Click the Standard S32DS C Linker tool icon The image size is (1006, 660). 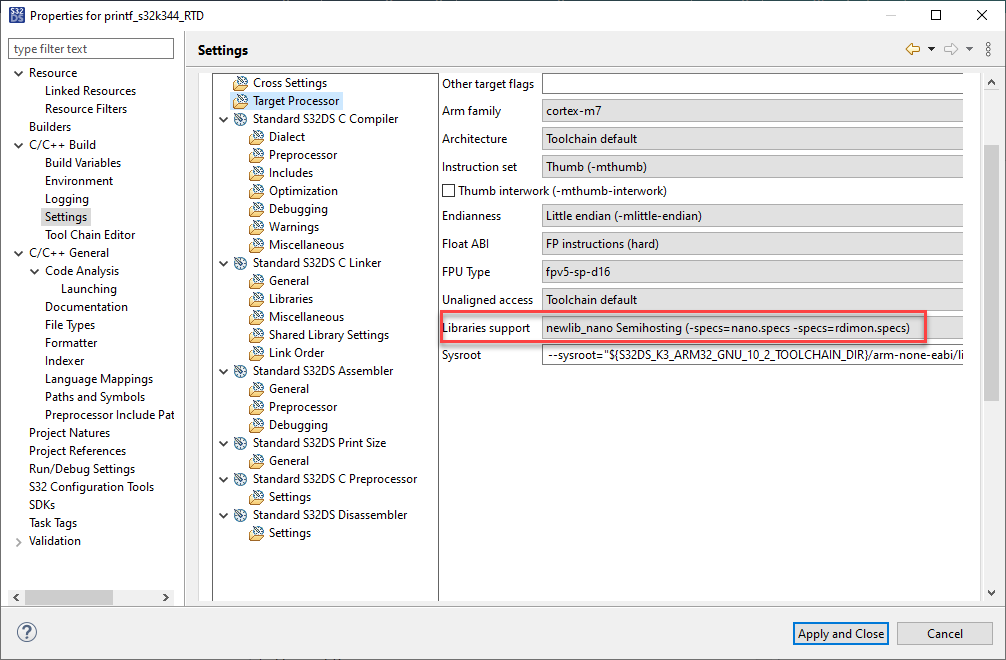(241, 263)
